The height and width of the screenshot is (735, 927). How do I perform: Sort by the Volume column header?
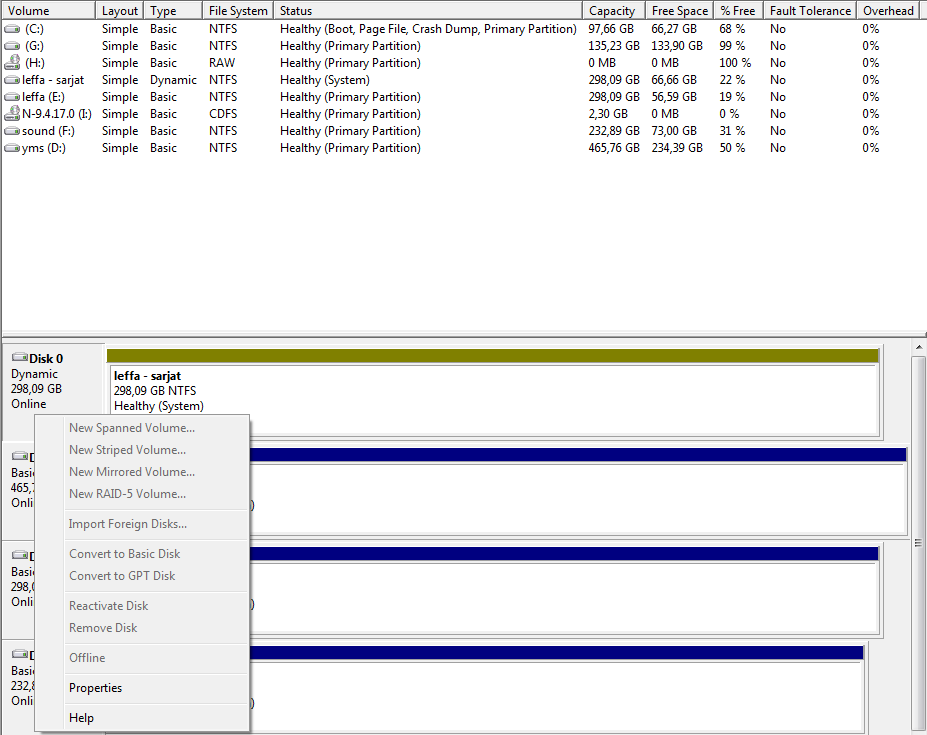[48, 11]
